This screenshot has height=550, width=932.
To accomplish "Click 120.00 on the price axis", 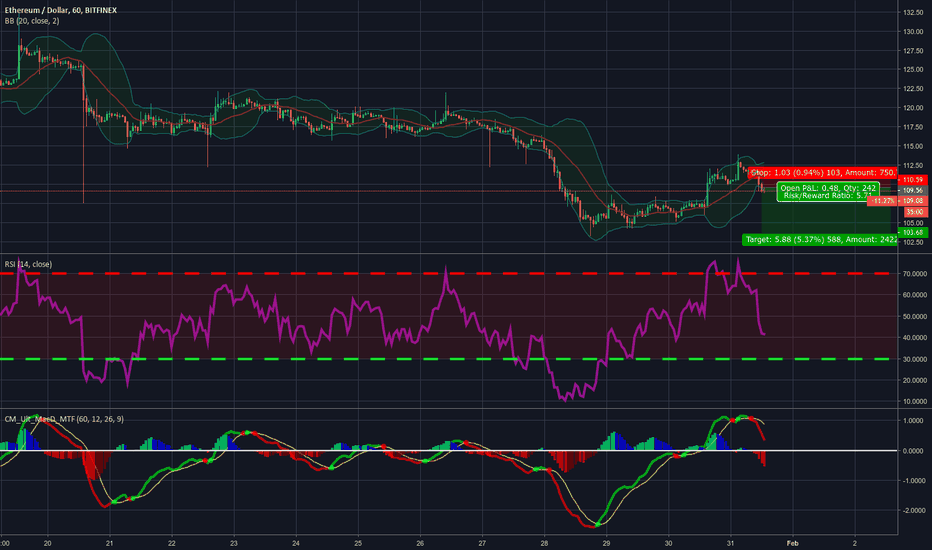I will click(x=913, y=108).
